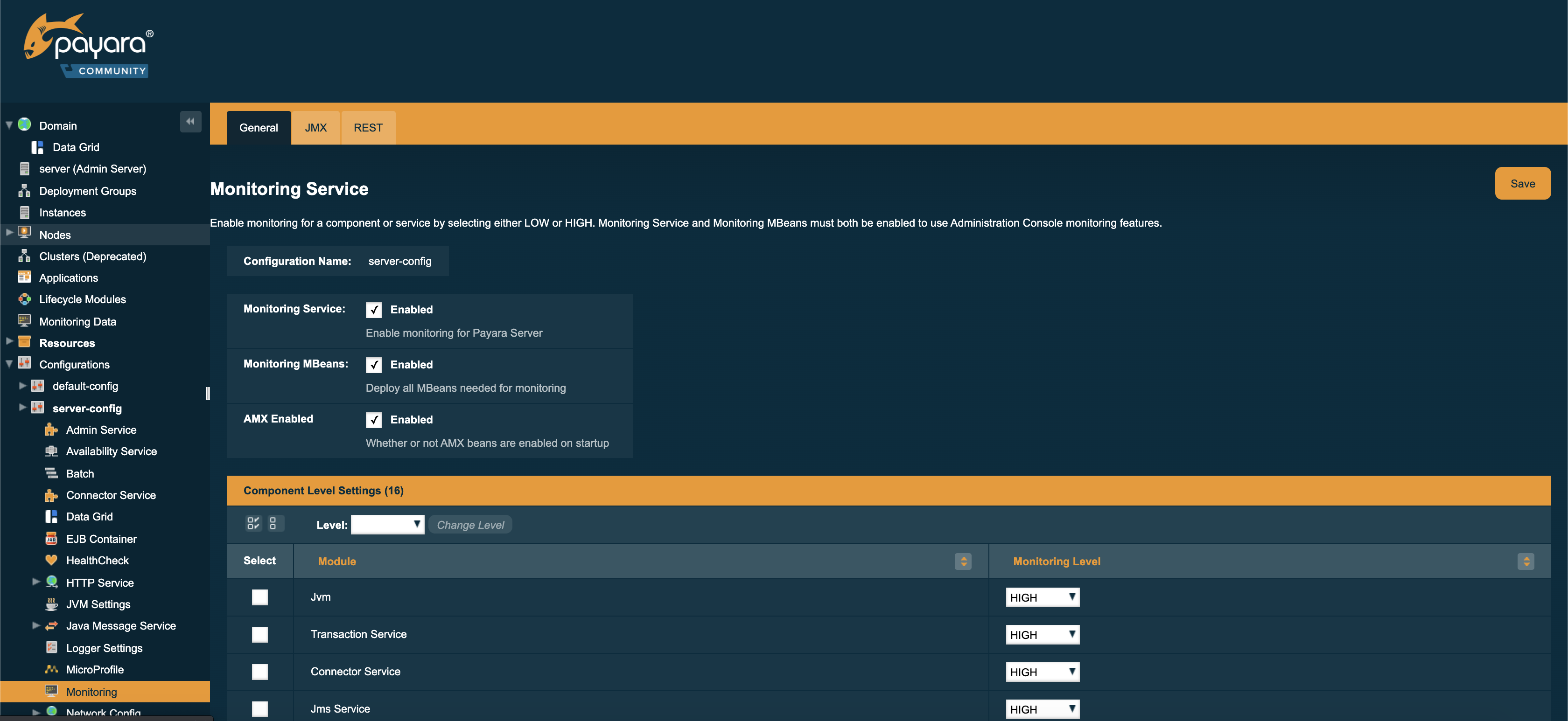Select the Jms Service row checkbox
Screen dimensions: 1568x721
260,708
